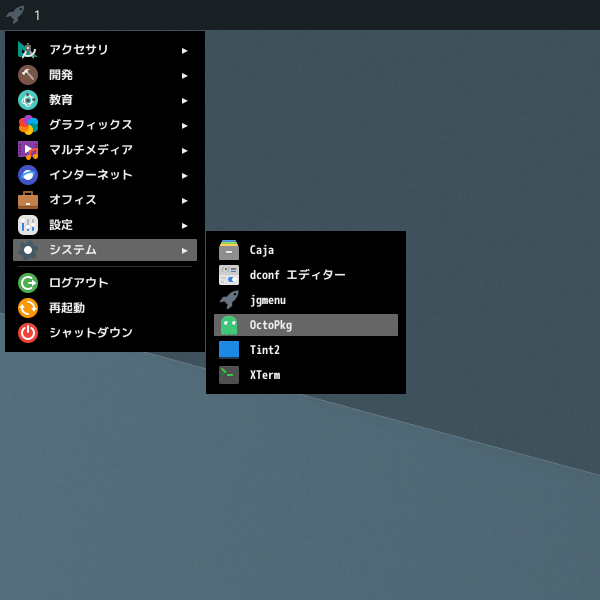Image resolution: width=600 pixels, height=600 pixels.
Task: Click the Caja file manager icon
Action: (x=229, y=250)
